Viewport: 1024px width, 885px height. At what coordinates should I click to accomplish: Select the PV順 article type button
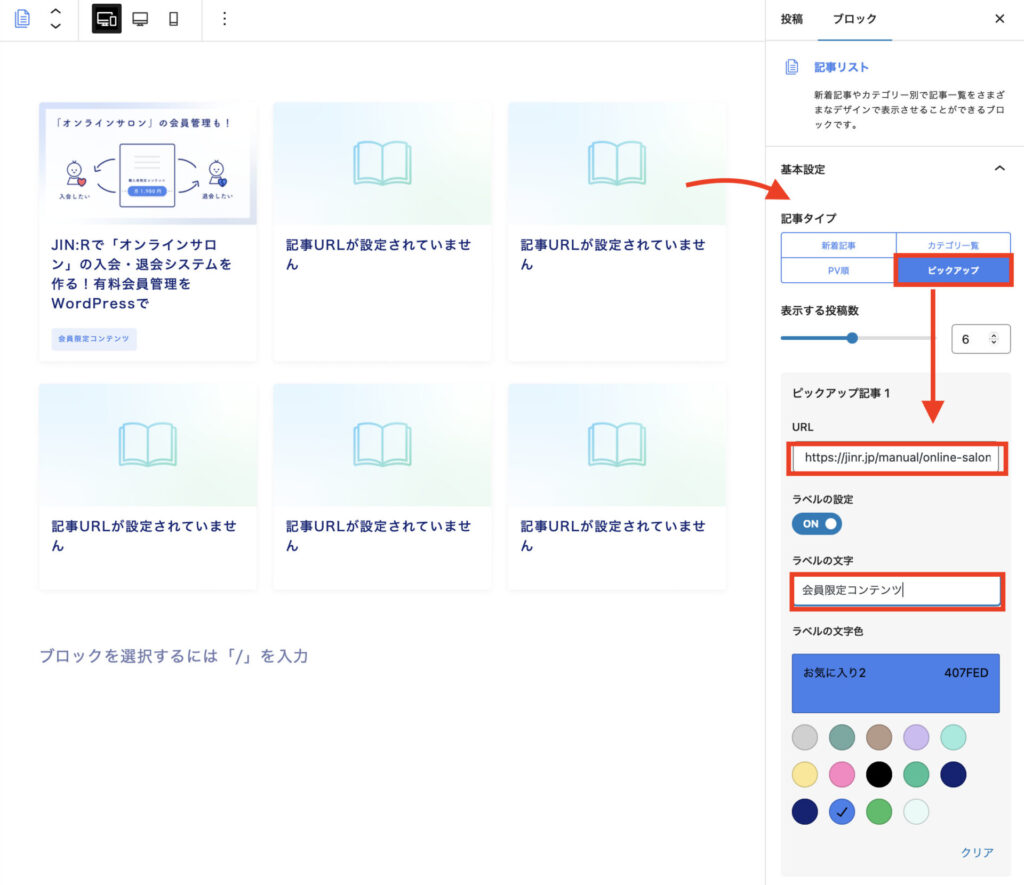click(840, 271)
